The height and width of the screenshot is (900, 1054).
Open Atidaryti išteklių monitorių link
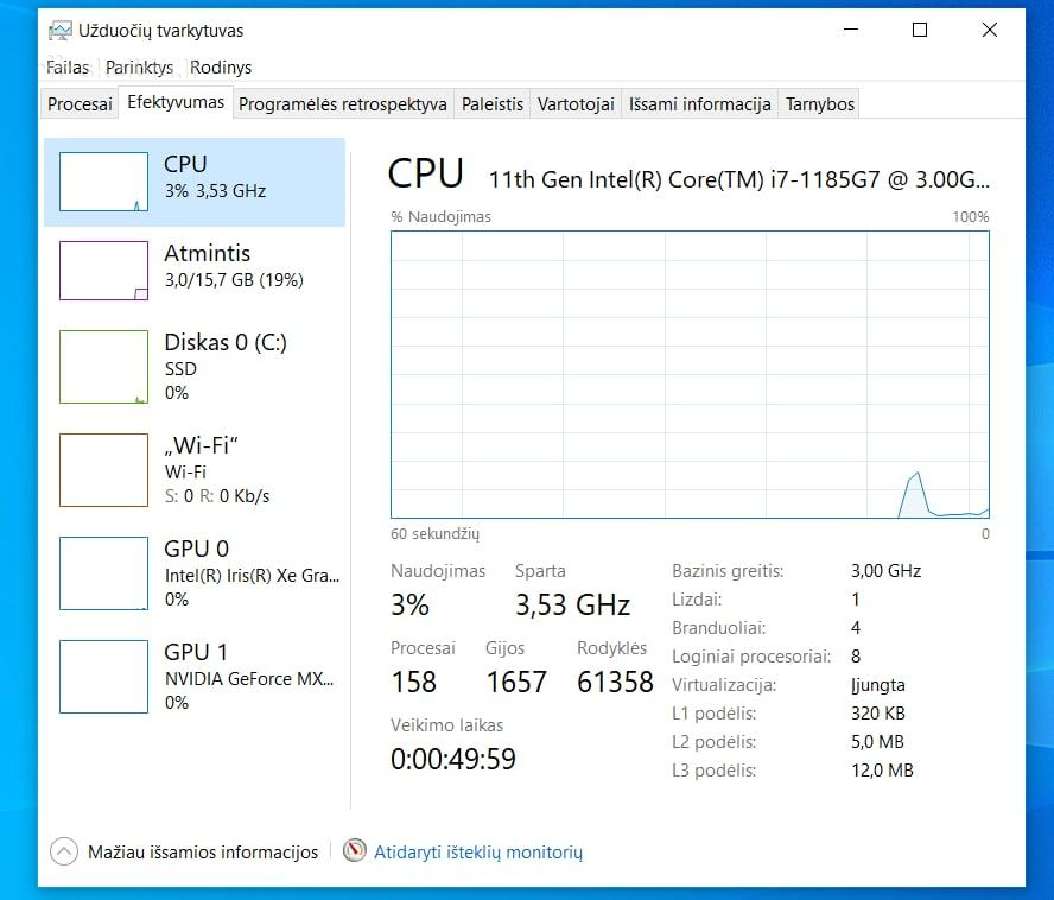479,852
